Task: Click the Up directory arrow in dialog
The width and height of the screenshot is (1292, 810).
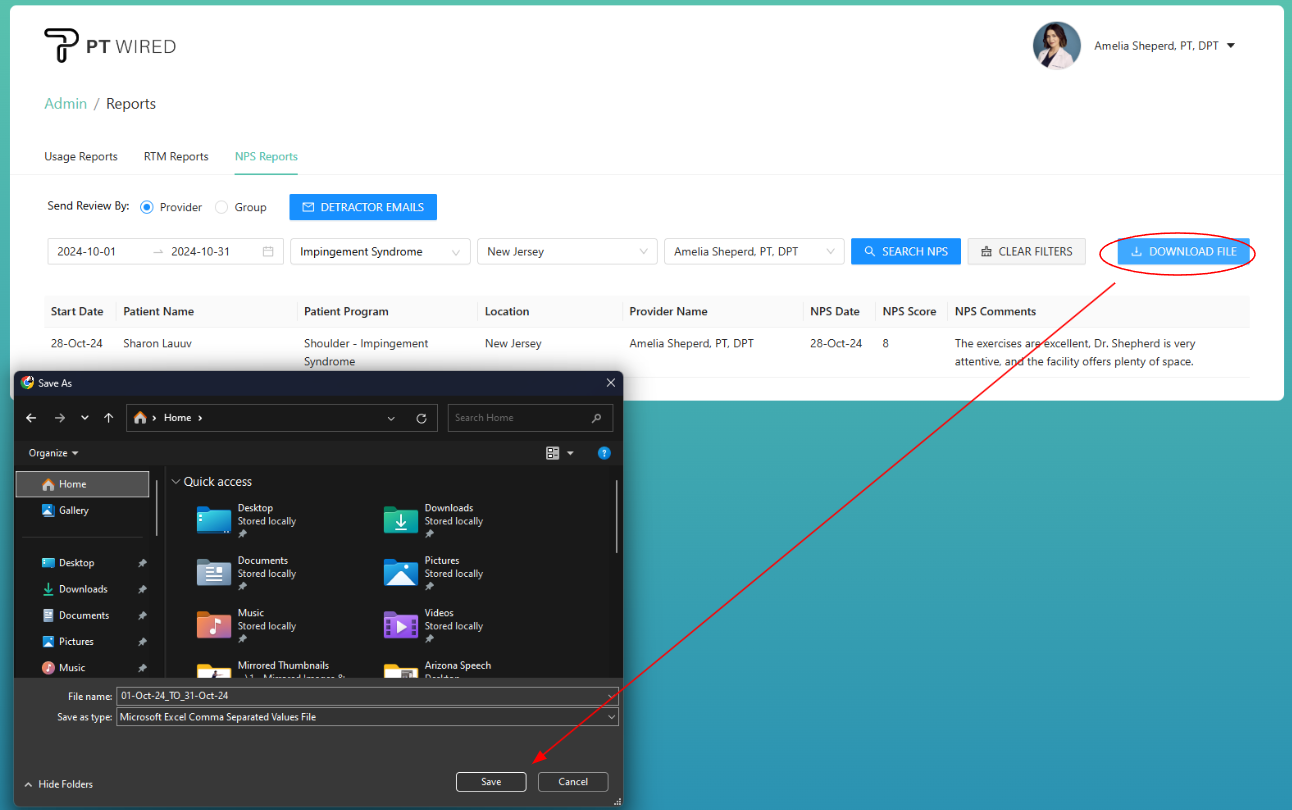Action: 108,418
